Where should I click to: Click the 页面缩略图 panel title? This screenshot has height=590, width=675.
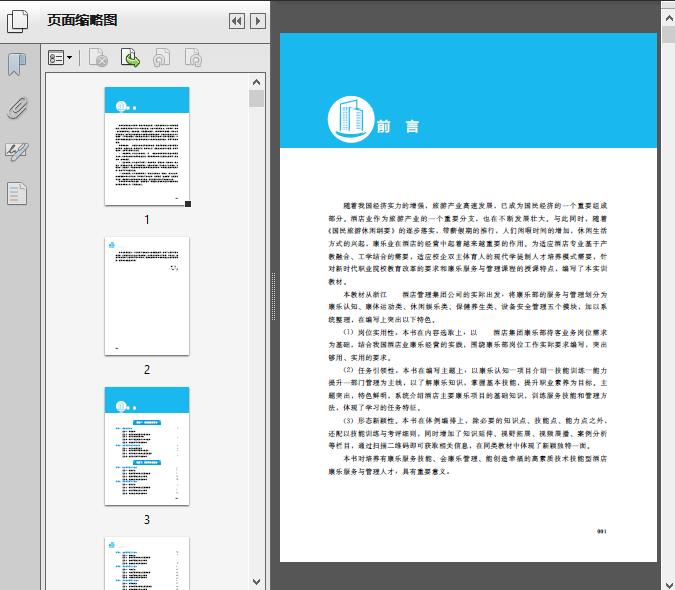tap(82, 20)
